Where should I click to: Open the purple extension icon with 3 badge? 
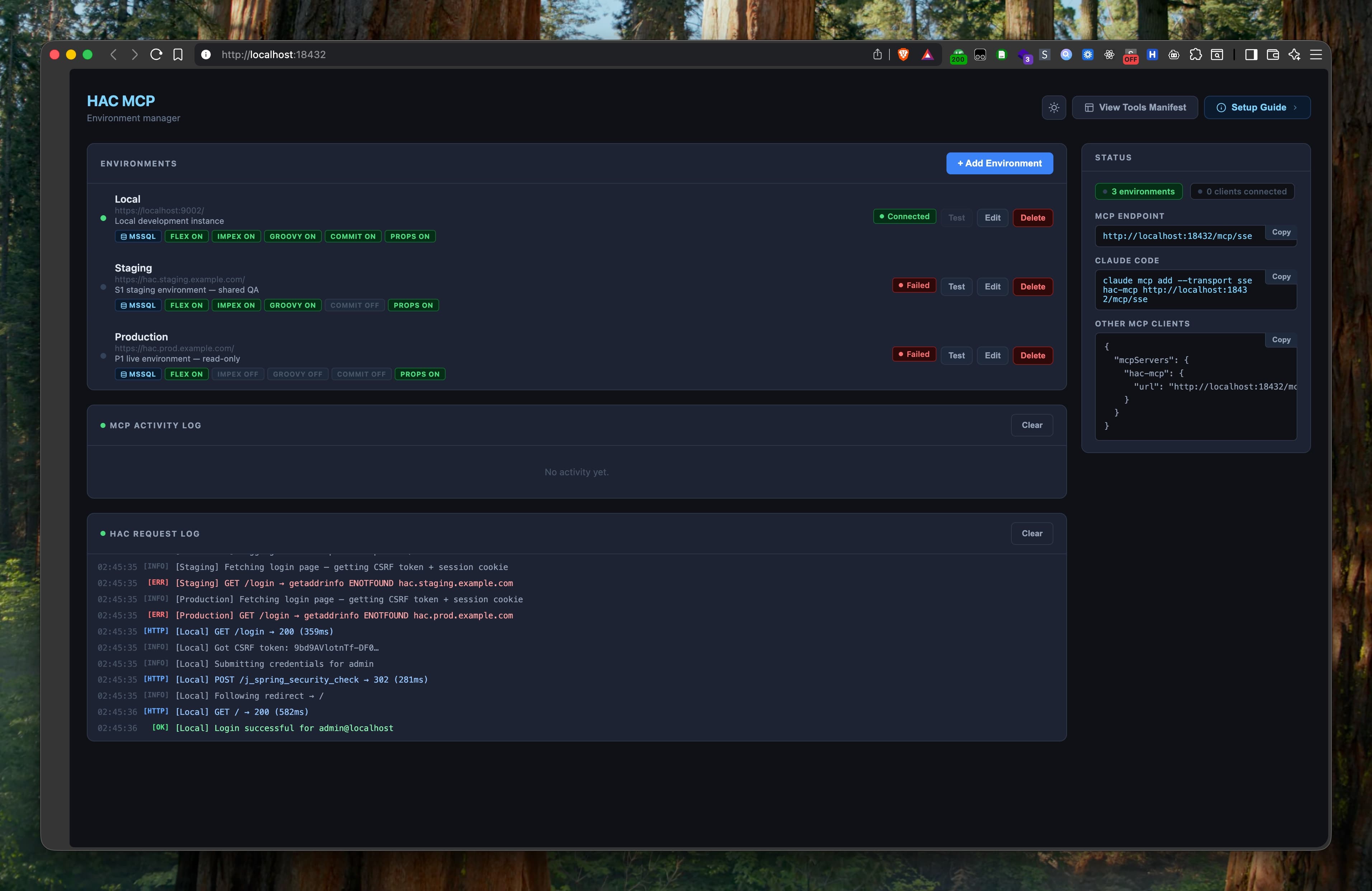click(x=1024, y=55)
